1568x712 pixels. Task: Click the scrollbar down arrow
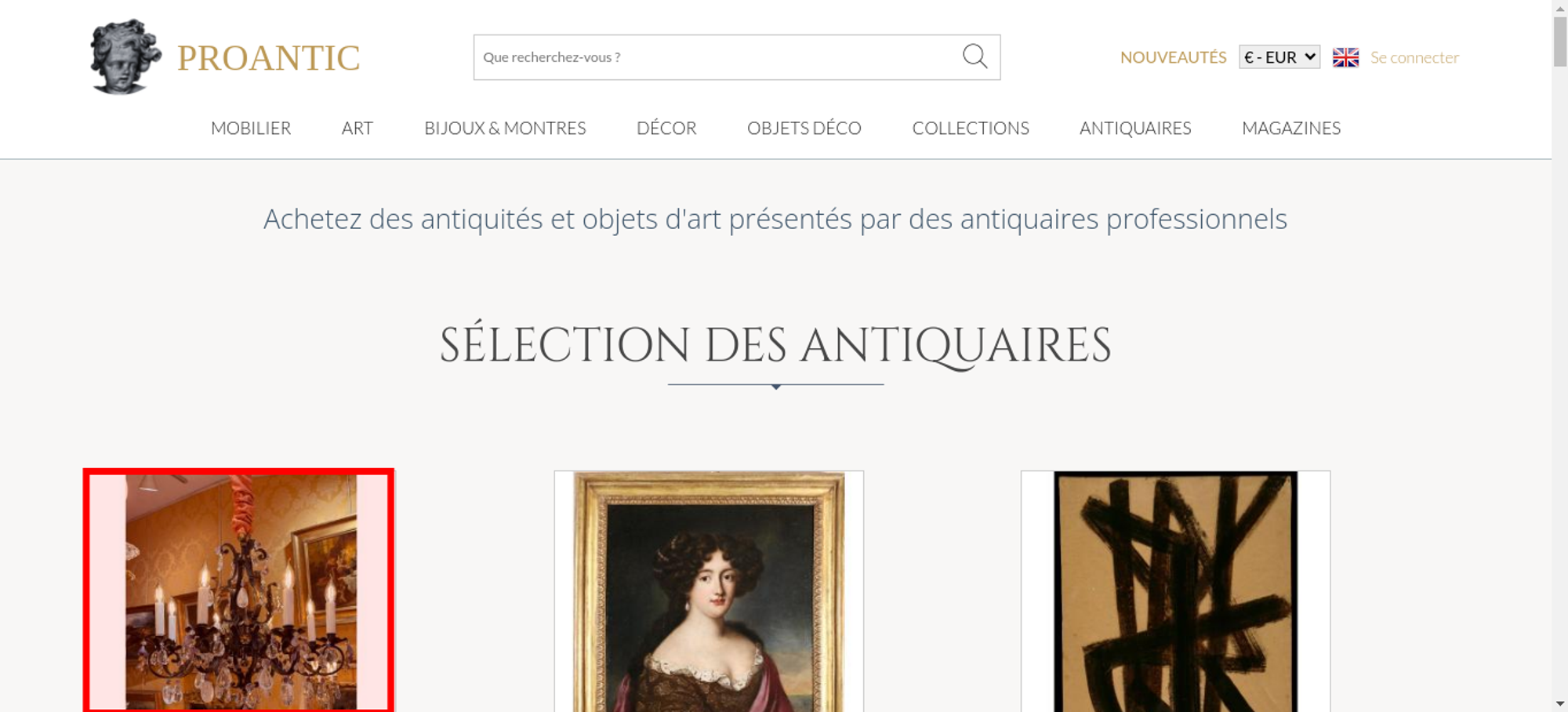tap(1560, 703)
